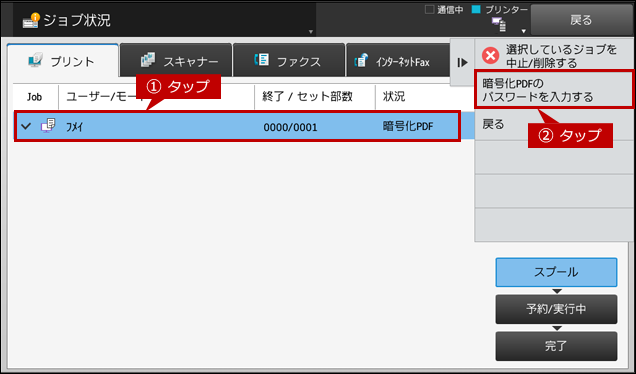Click the スキャナー tab icon
Screen dimensions: 636x374
(148, 60)
